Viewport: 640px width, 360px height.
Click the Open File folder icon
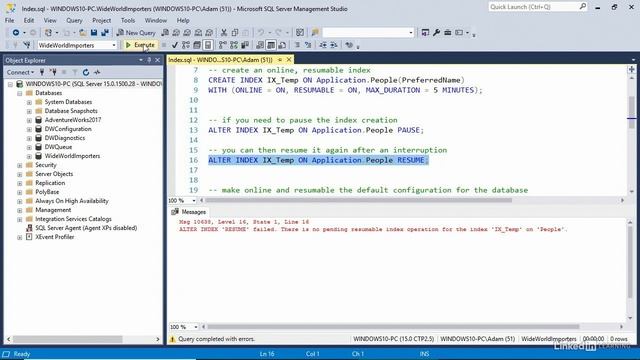tap(83, 33)
